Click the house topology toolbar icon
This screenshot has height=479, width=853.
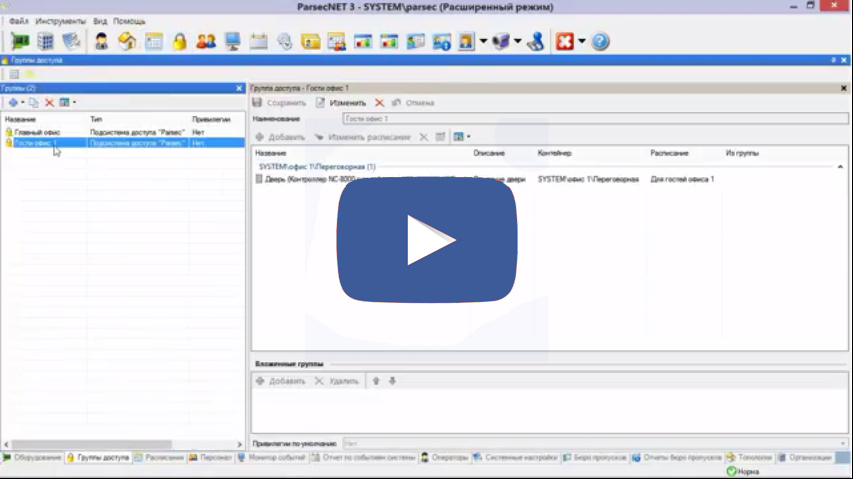click(127, 41)
